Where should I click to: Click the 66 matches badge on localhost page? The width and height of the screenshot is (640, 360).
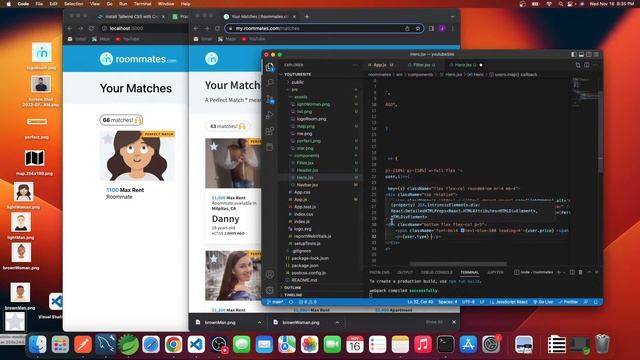pyautogui.click(x=121, y=120)
